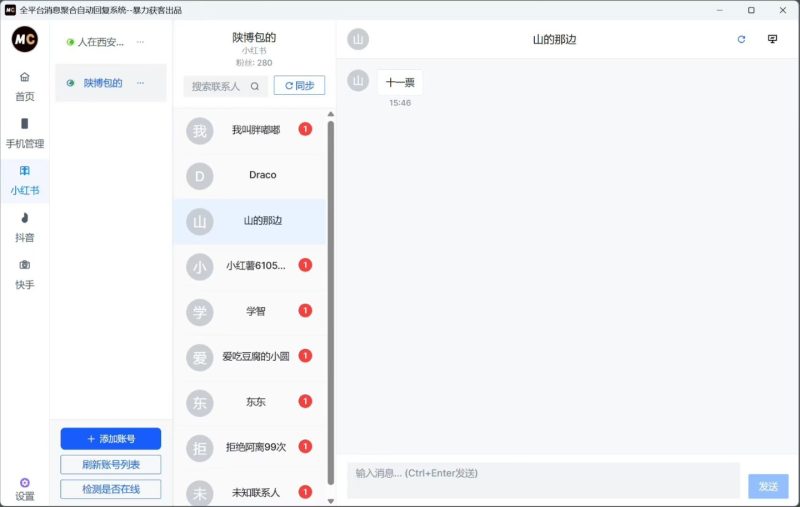The height and width of the screenshot is (507, 800).
Task: Click the contact search magnifier icon
Action: point(255,86)
